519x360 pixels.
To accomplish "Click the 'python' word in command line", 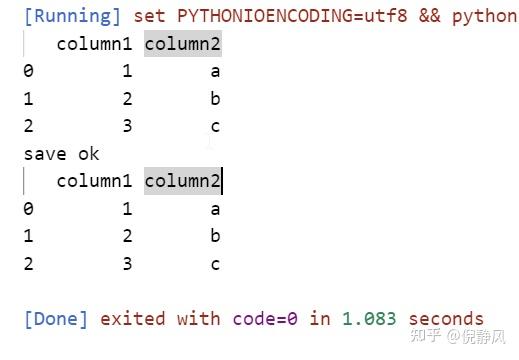I will pyautogui.click(x=485, y=17).
